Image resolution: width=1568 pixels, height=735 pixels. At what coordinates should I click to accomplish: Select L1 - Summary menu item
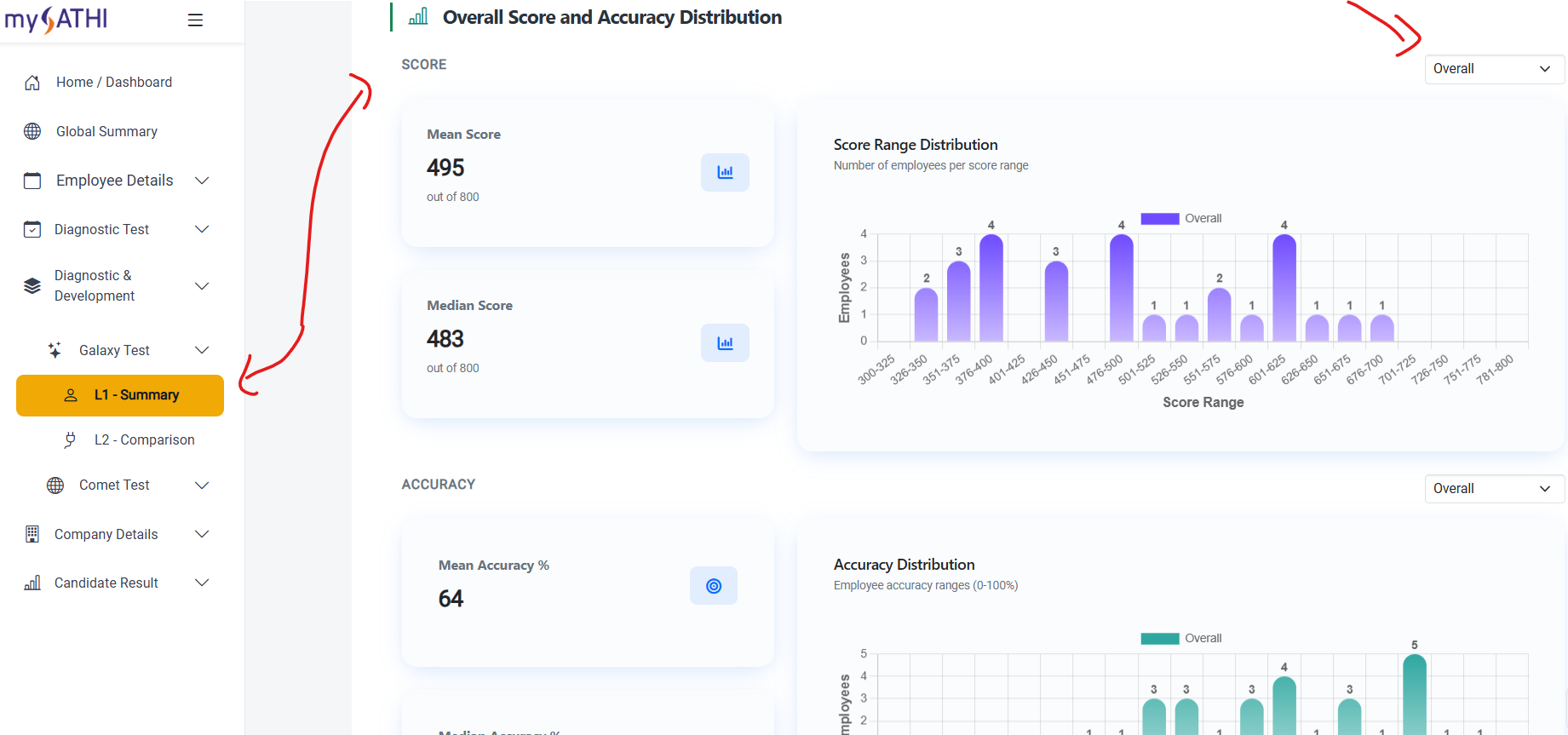point(120,395)
